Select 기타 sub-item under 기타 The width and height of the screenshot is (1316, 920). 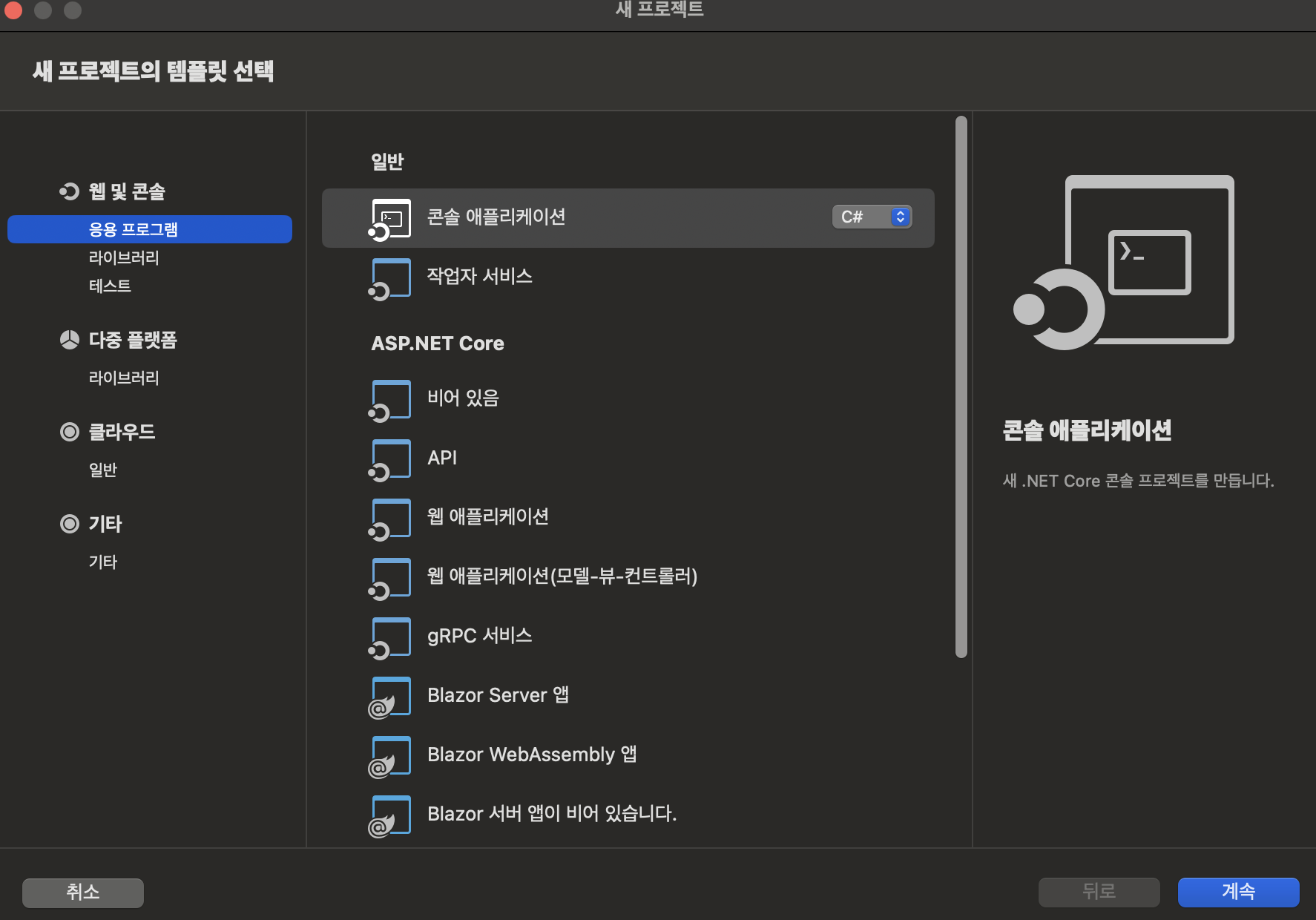(103, 562)
